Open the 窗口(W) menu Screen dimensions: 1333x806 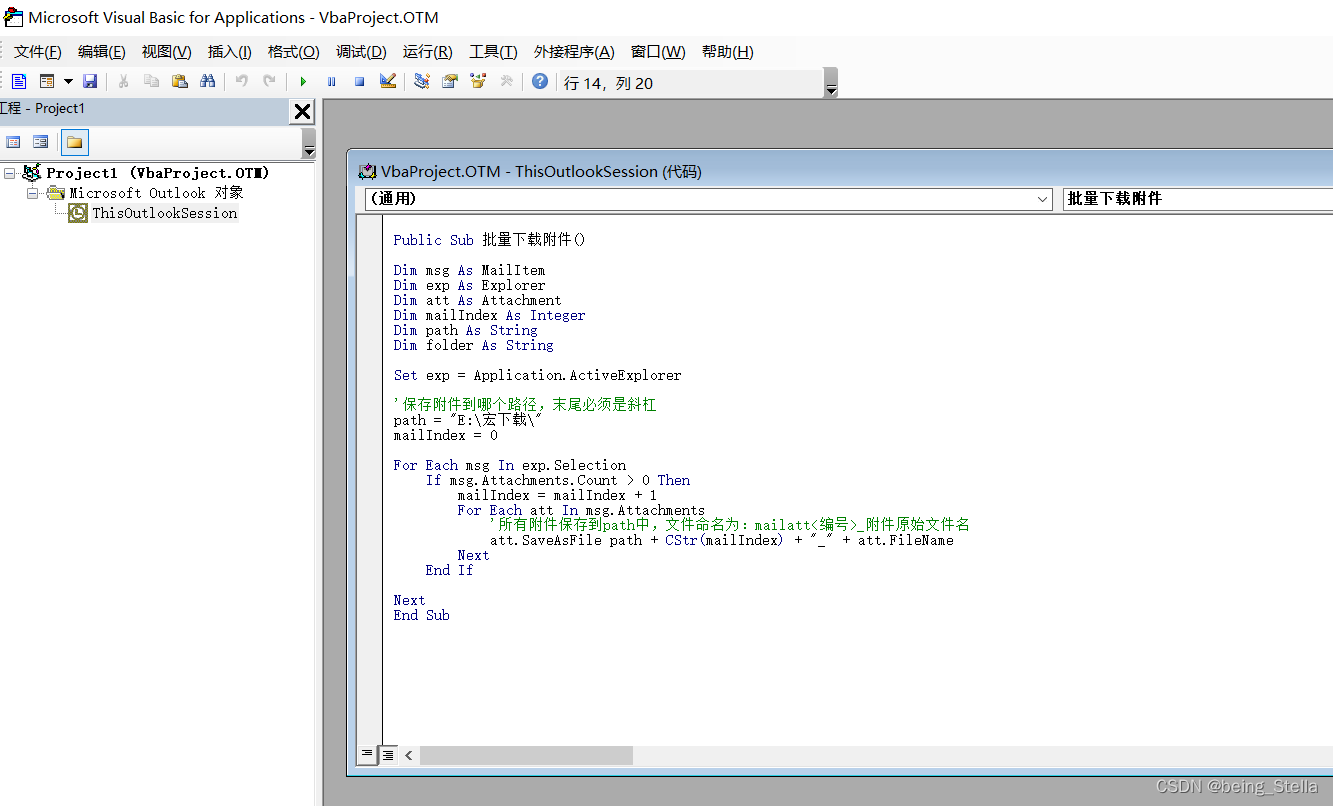click(x=658, y=52)
